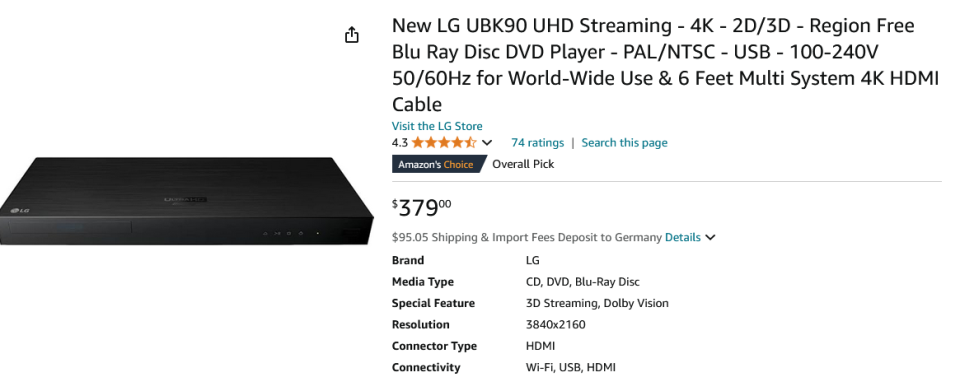This screenshot has height=377, width=960.
Task: Click the LG logo on the player
Action: (20, 211)
